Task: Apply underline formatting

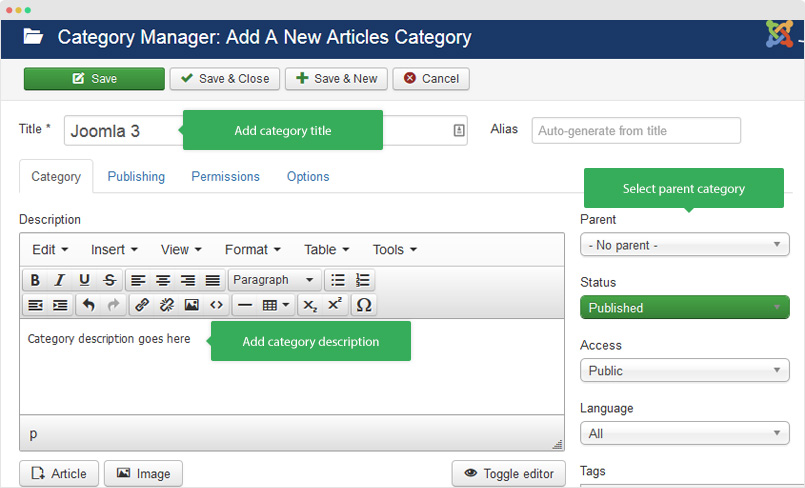Action: [84, 280]
